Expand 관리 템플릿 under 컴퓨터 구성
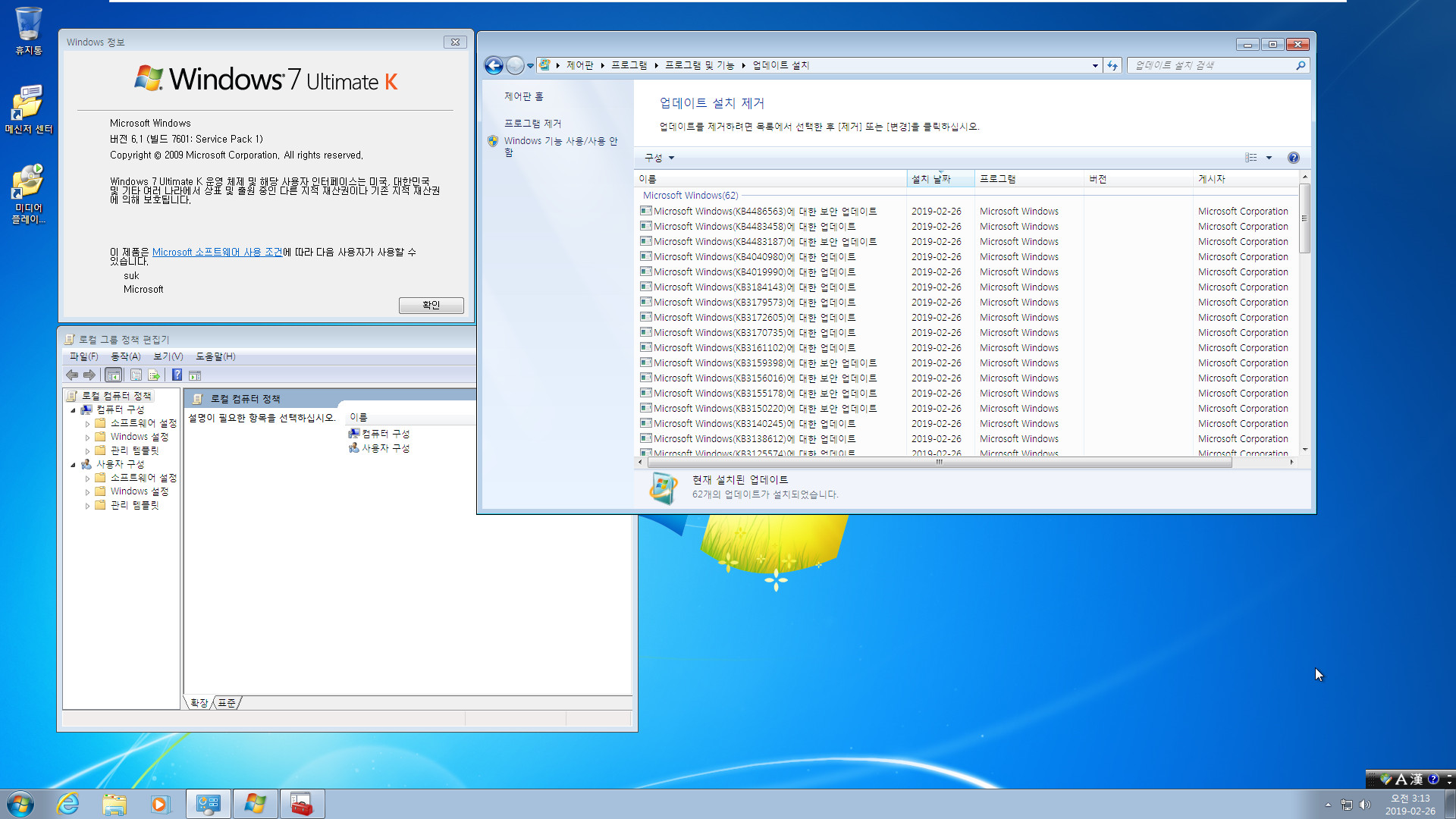This screenshot has height=819, width=1456. 87,451
